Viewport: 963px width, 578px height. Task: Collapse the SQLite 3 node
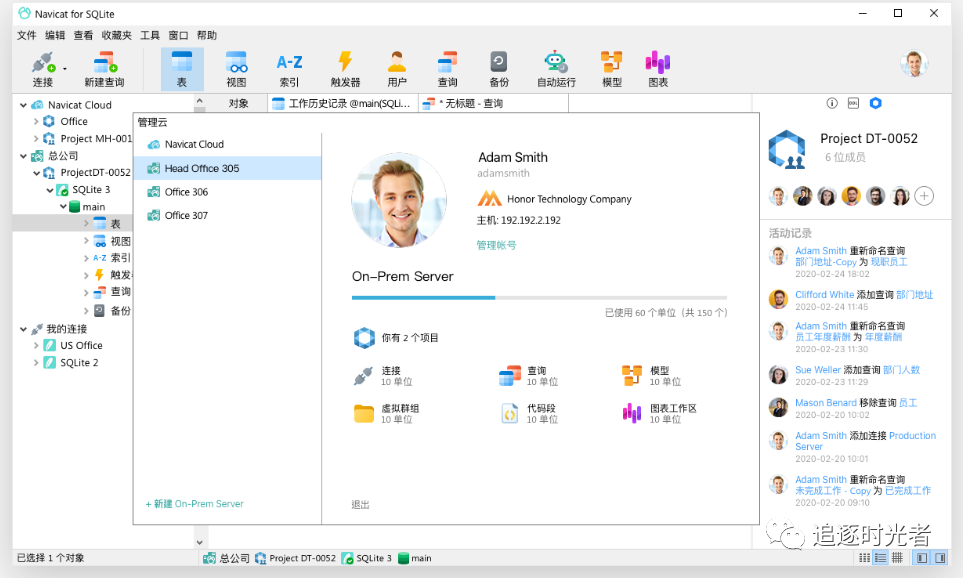(50, 190)
